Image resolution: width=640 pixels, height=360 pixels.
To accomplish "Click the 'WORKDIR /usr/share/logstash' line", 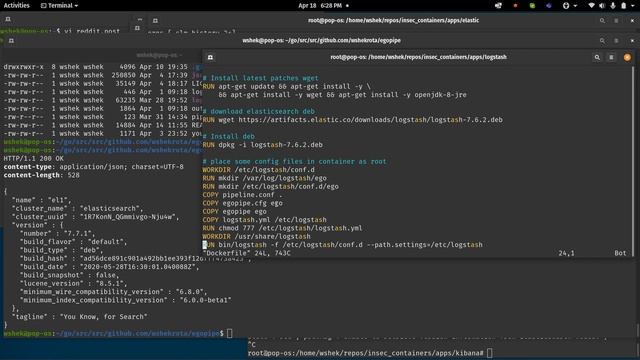I will click(x=256, y=236).
